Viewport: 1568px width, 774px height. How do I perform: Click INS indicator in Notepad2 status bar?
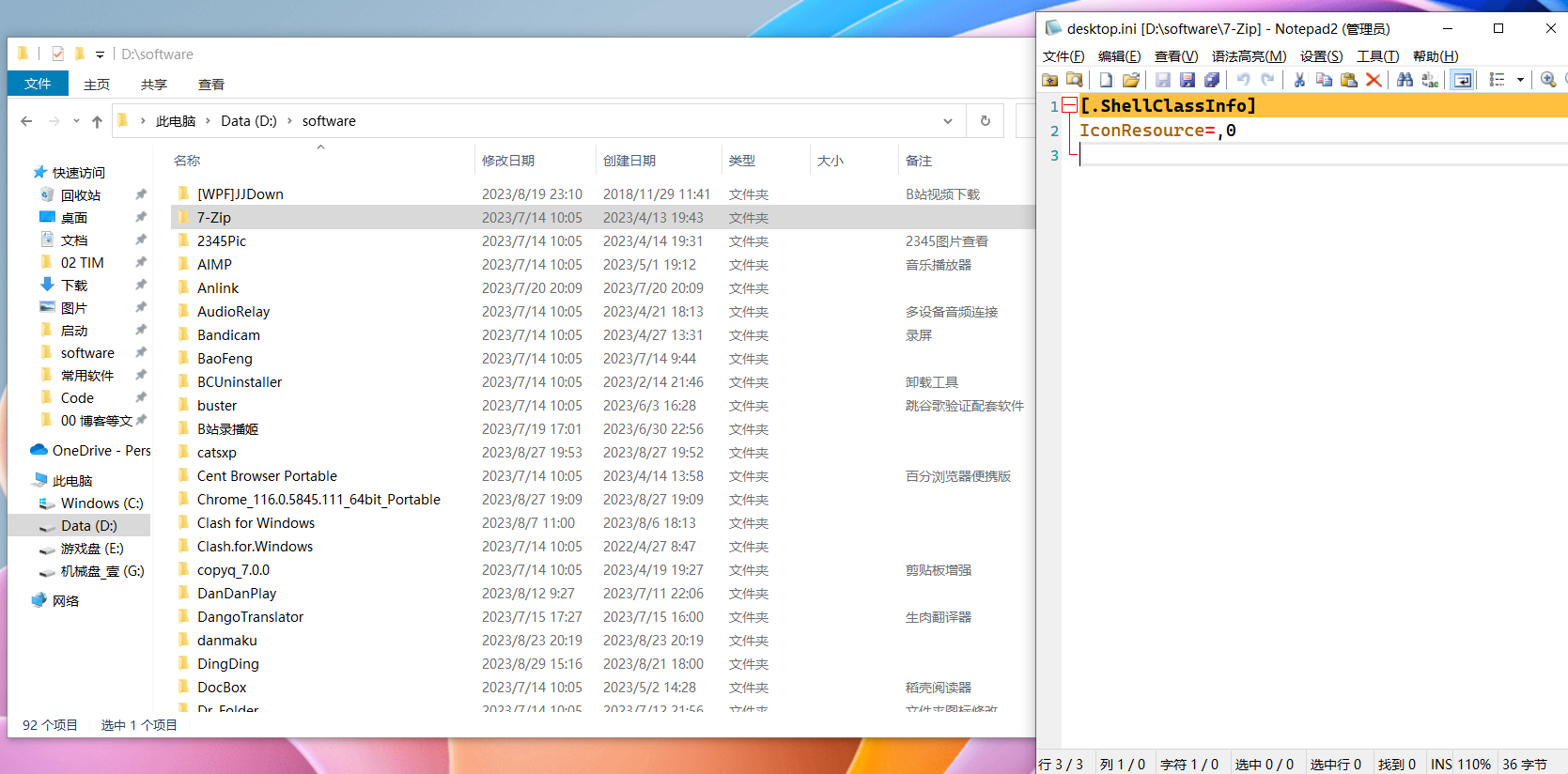tap(1441, 765)
